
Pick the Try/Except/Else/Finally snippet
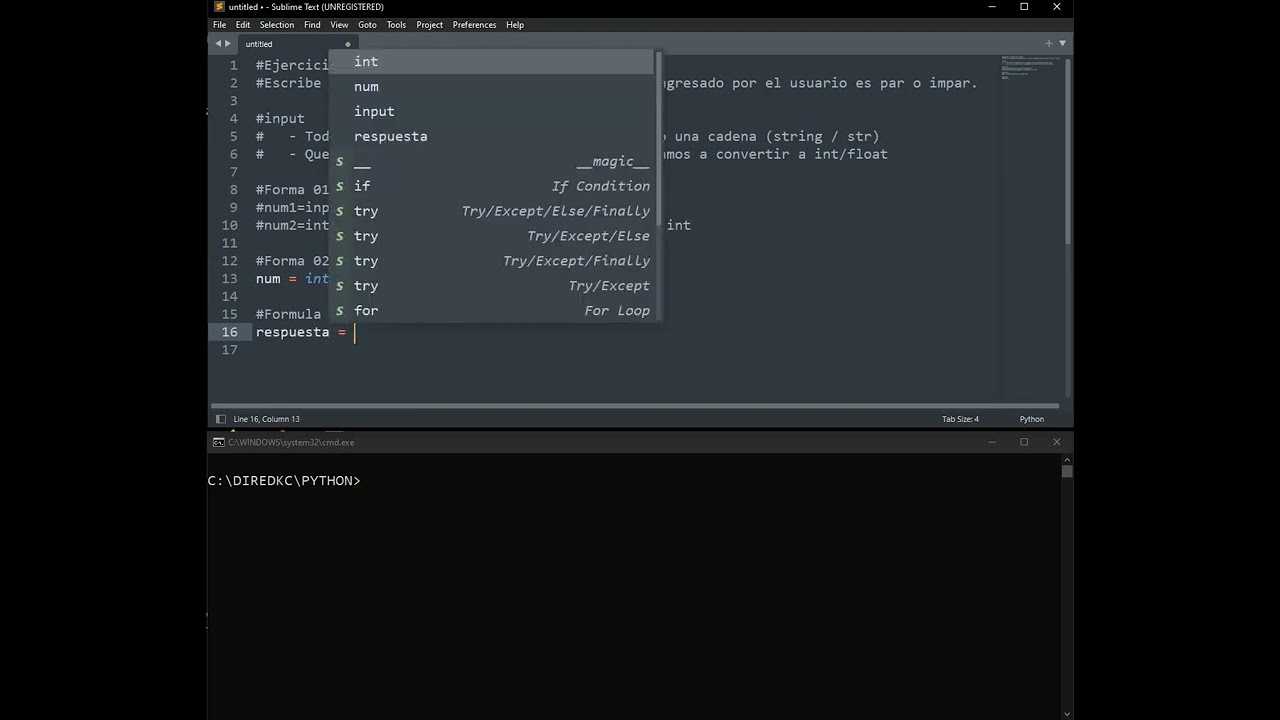[491, 212]
